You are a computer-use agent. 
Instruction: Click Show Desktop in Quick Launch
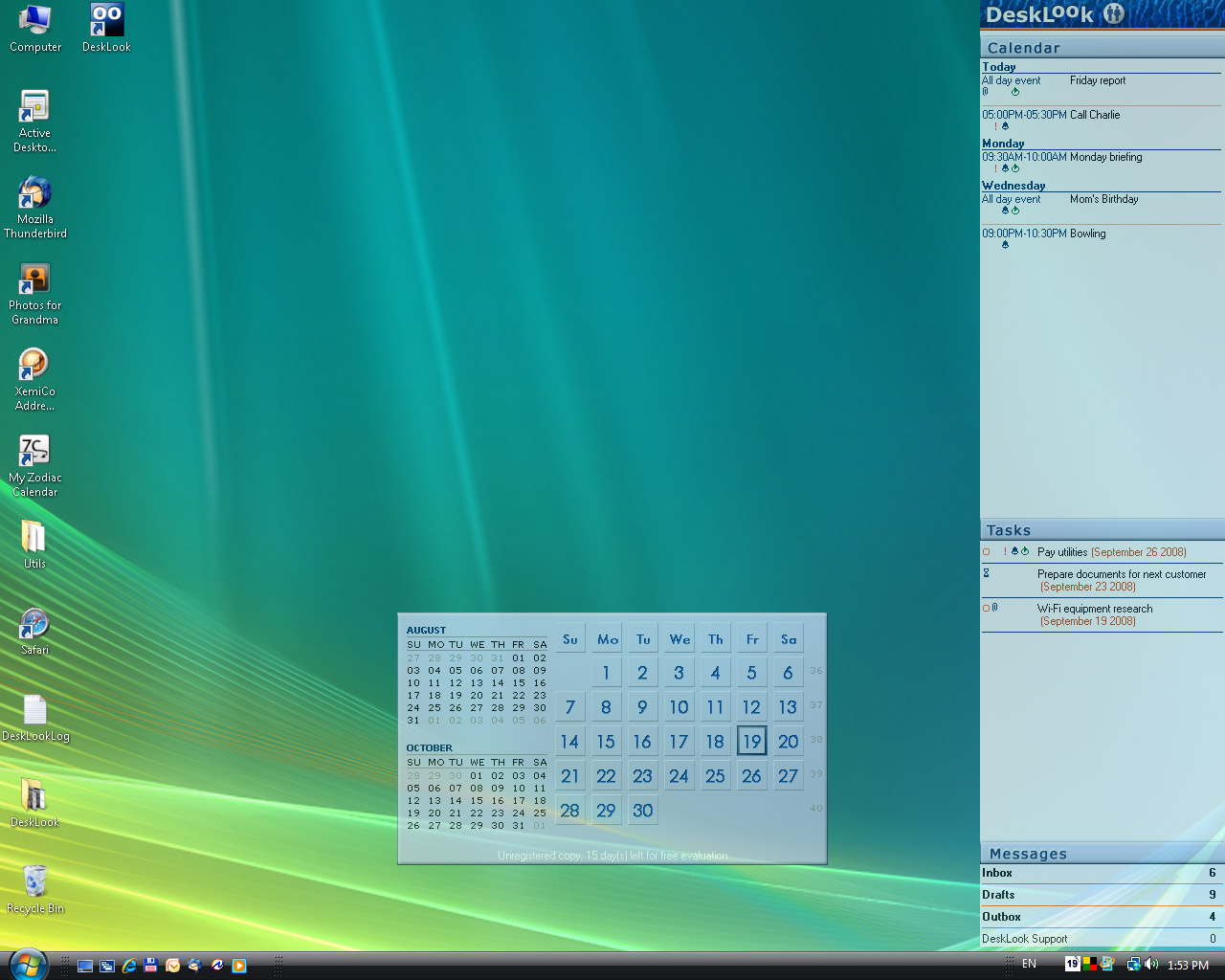tap(85, 966)
